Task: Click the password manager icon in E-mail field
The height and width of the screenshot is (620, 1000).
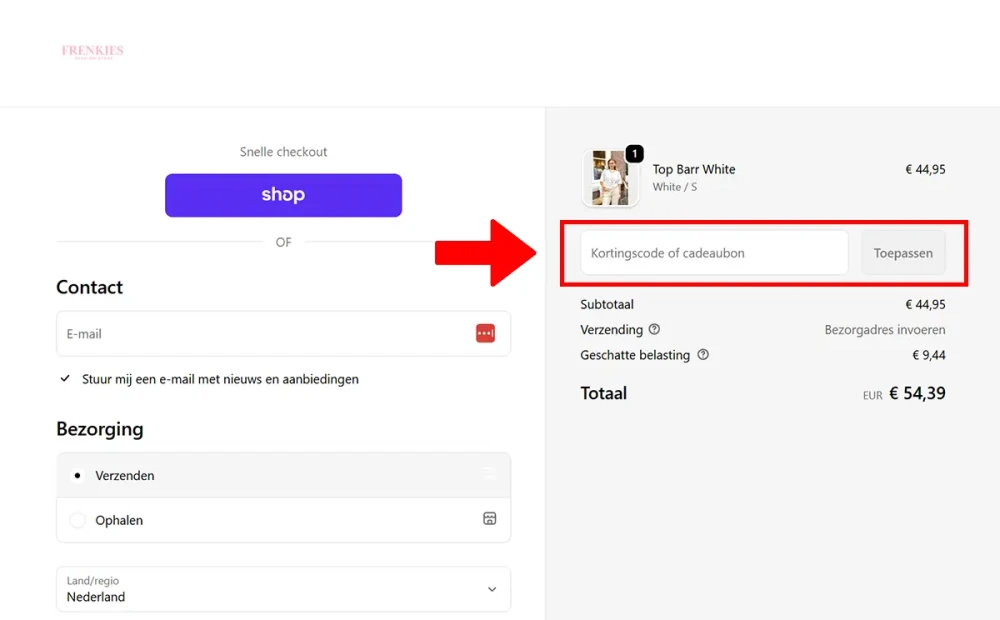Action: pos(485,334)
